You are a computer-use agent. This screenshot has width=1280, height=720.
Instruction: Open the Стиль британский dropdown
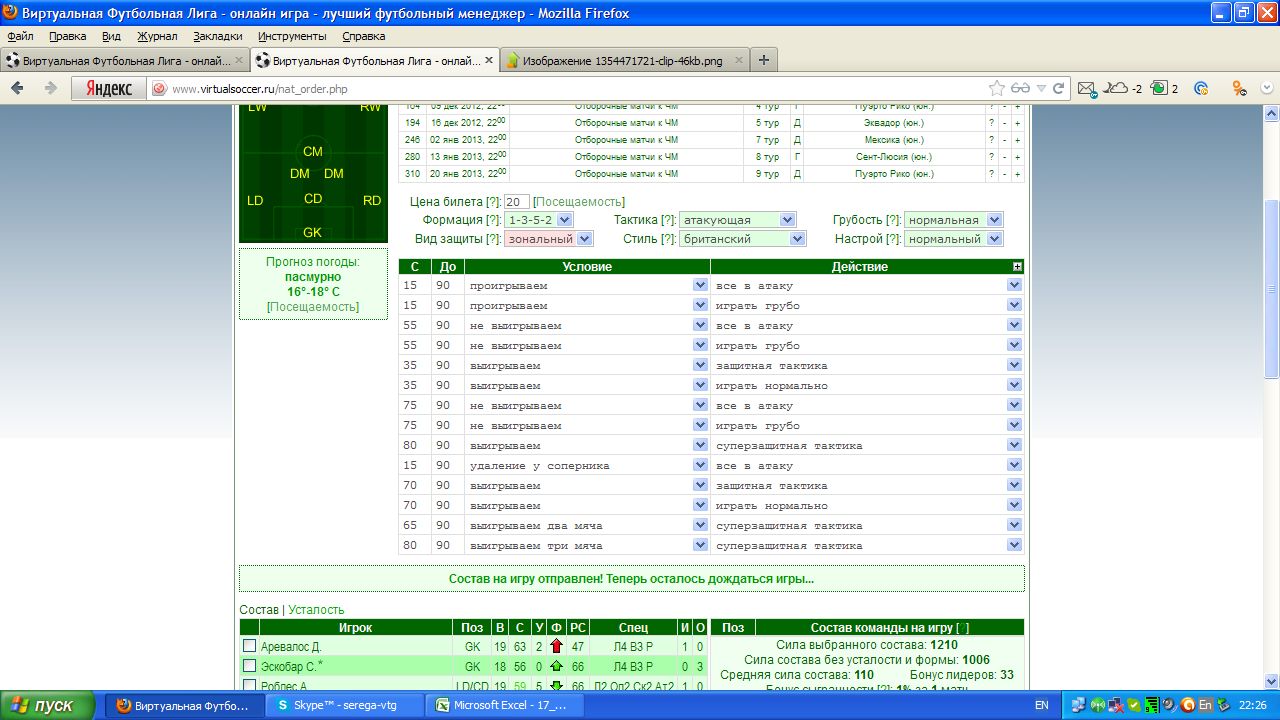tap(742, 239)
